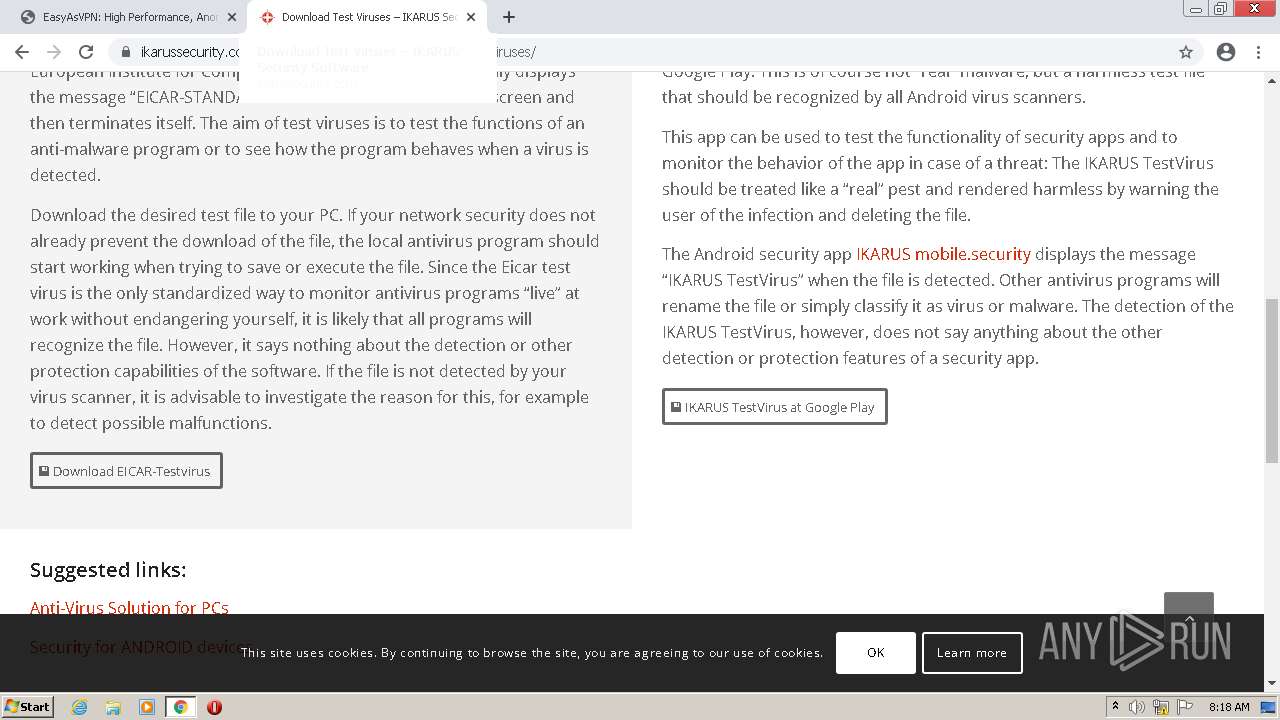Click the Suggested links heading
The image size is (1280, 720).
click(x=108, y=570)
